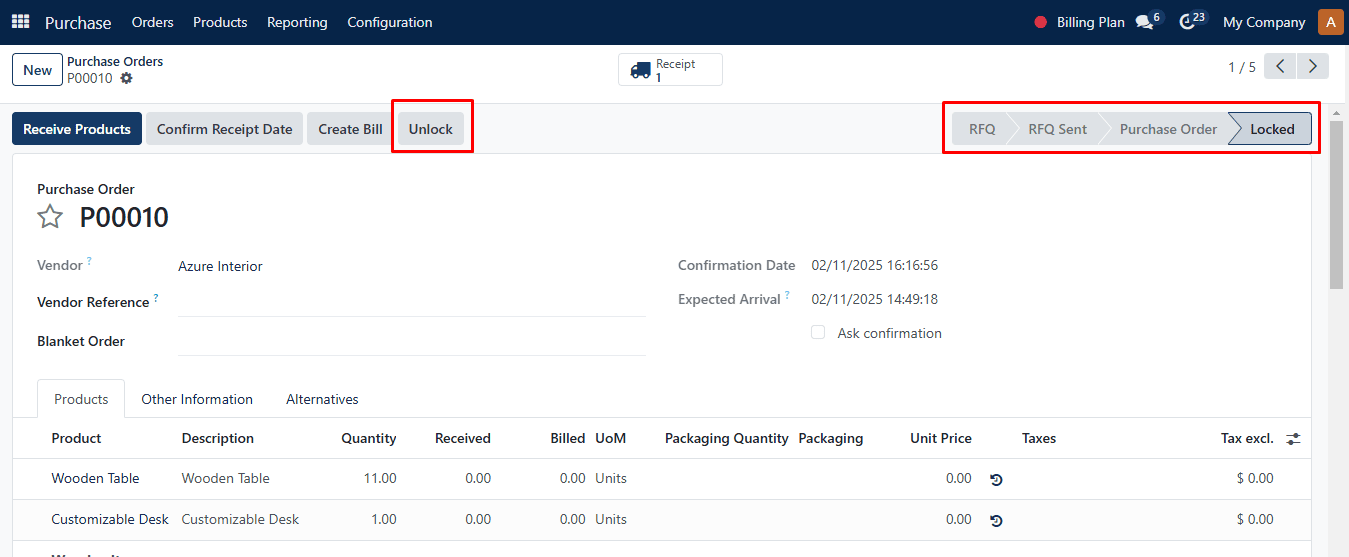Screen dimensions: 1349x557
Task: Mark P00010 as favorite with star
Action: coord(50,217)
